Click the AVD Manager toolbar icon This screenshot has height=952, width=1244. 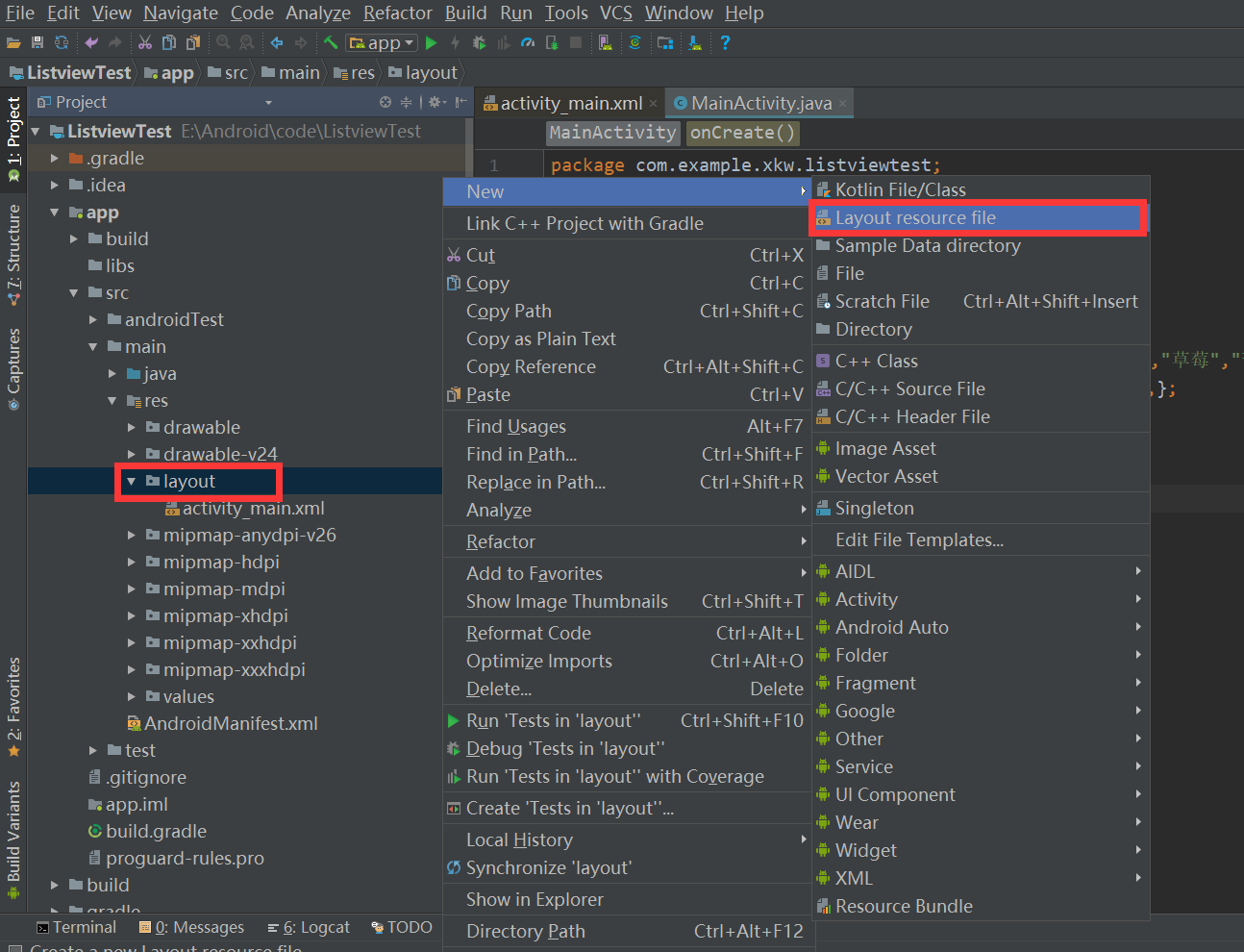pyautogui.click(x=605, y=42)
